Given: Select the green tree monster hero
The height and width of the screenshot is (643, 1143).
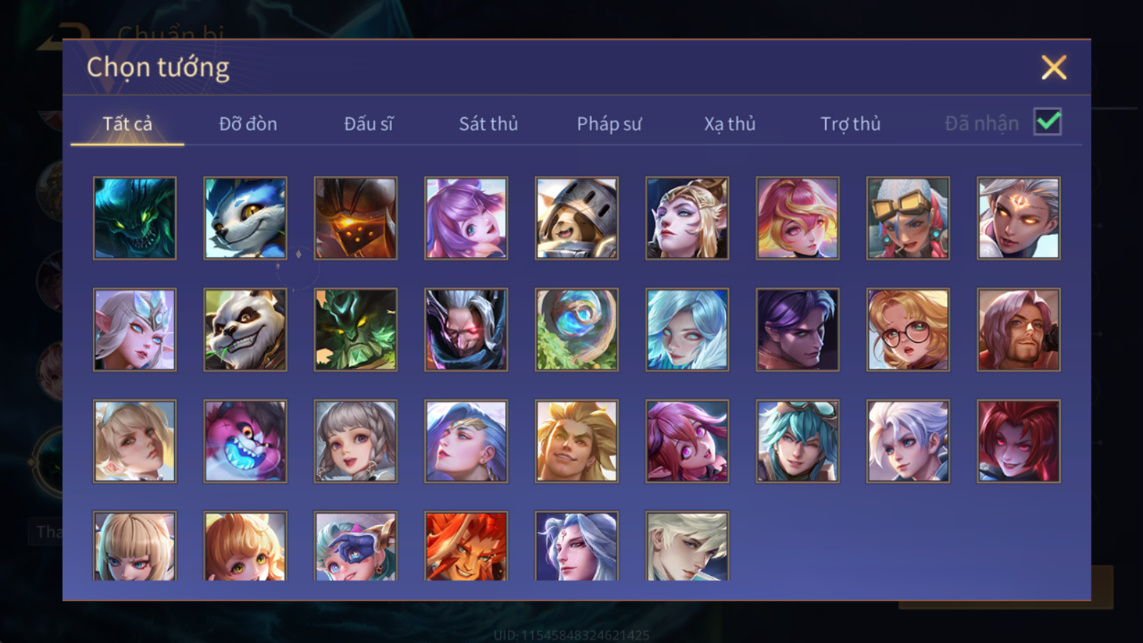Looking at the screenshot, I should coord(356,330).
